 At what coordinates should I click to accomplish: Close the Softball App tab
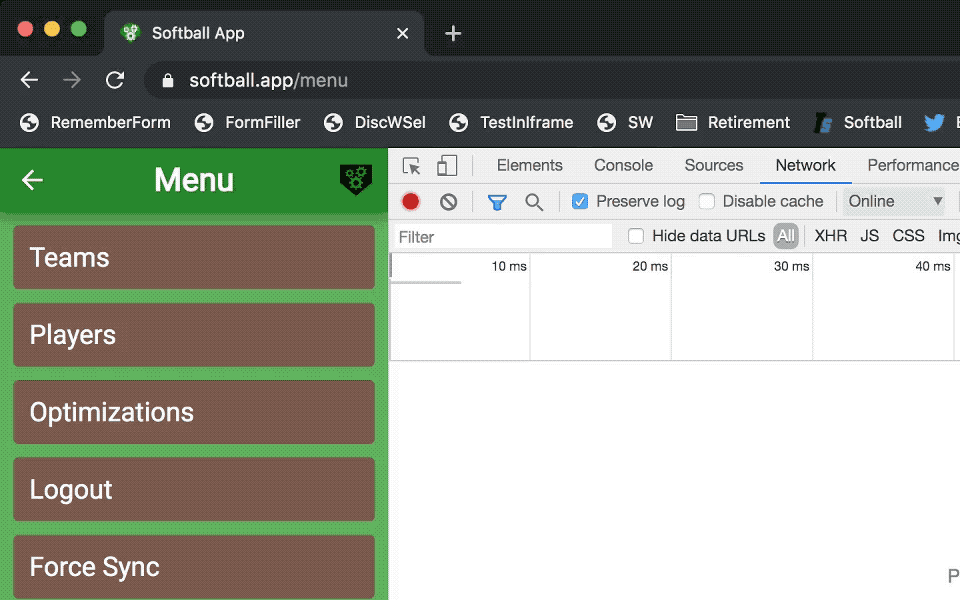click(x=402, y=34)
